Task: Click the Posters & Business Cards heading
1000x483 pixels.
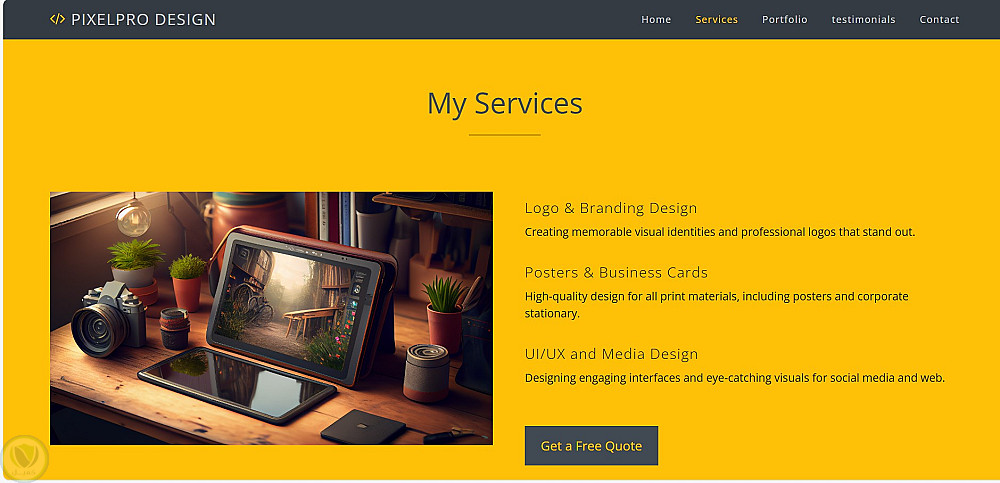Action: pos(616,272)
